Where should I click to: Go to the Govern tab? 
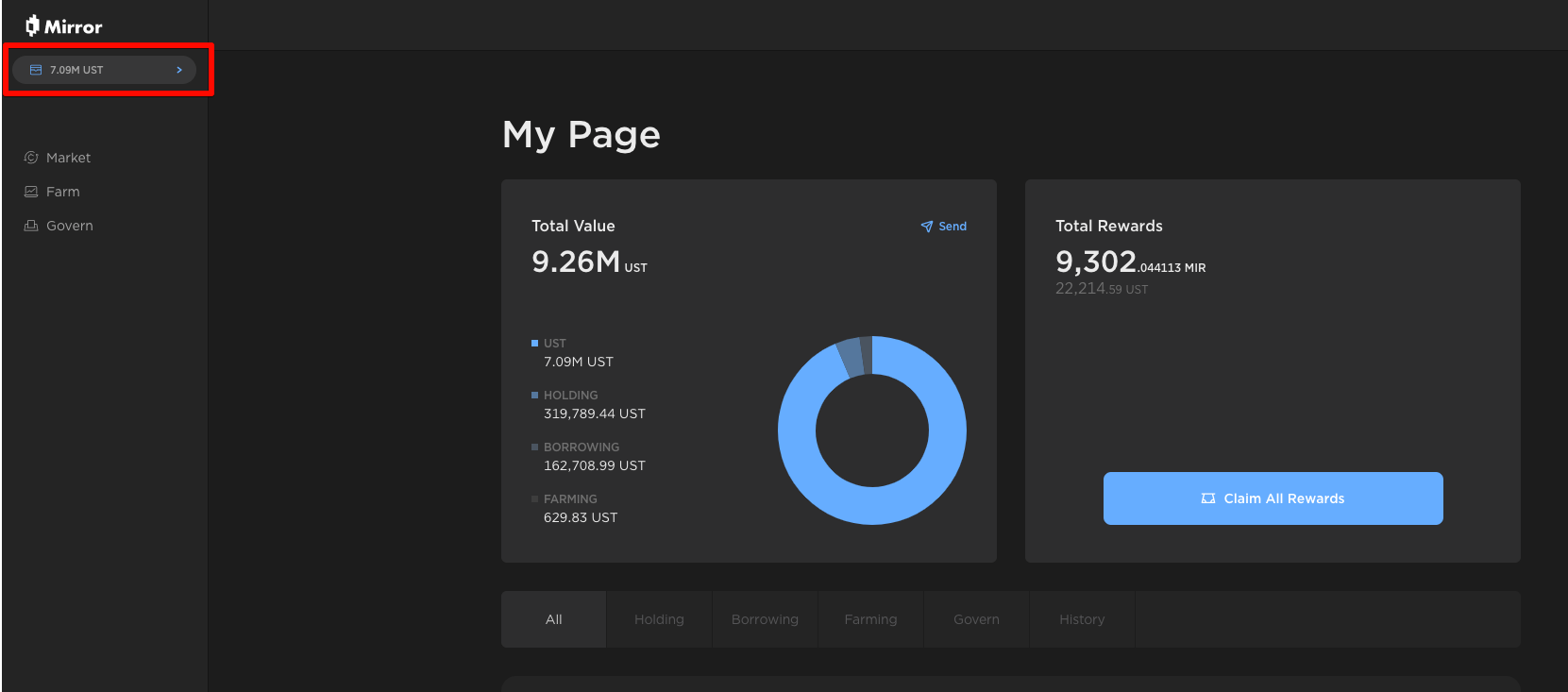pyautogui.click(x=976, y=619)
